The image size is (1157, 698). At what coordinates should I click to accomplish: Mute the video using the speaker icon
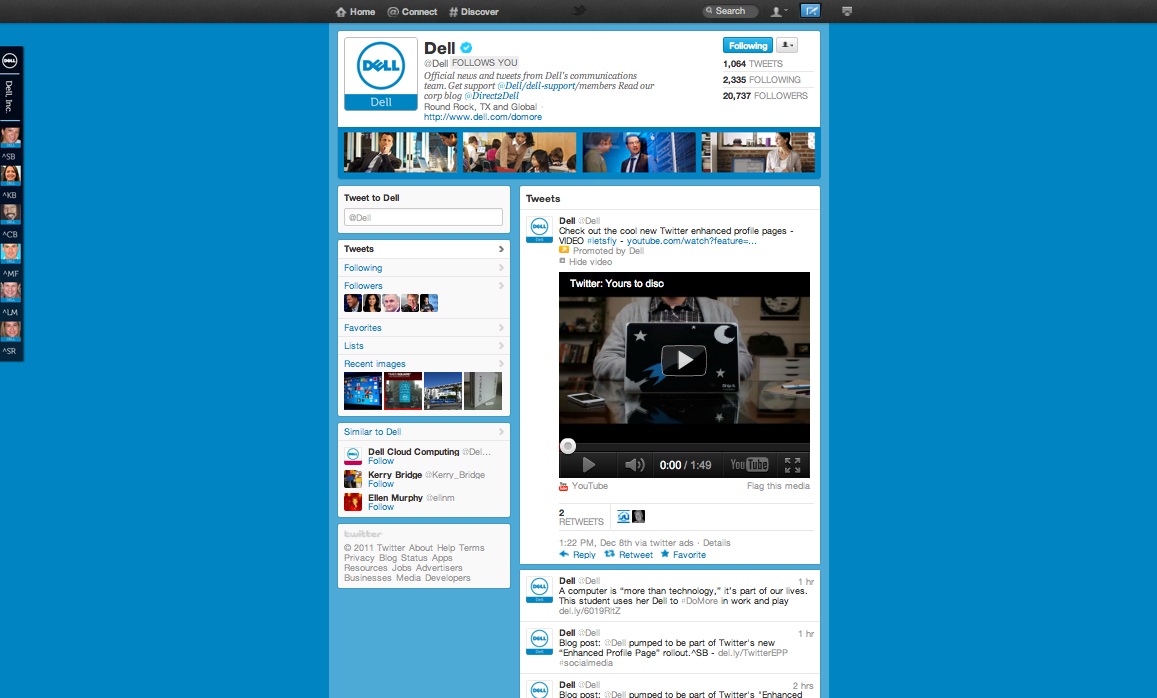click(635, 465)
